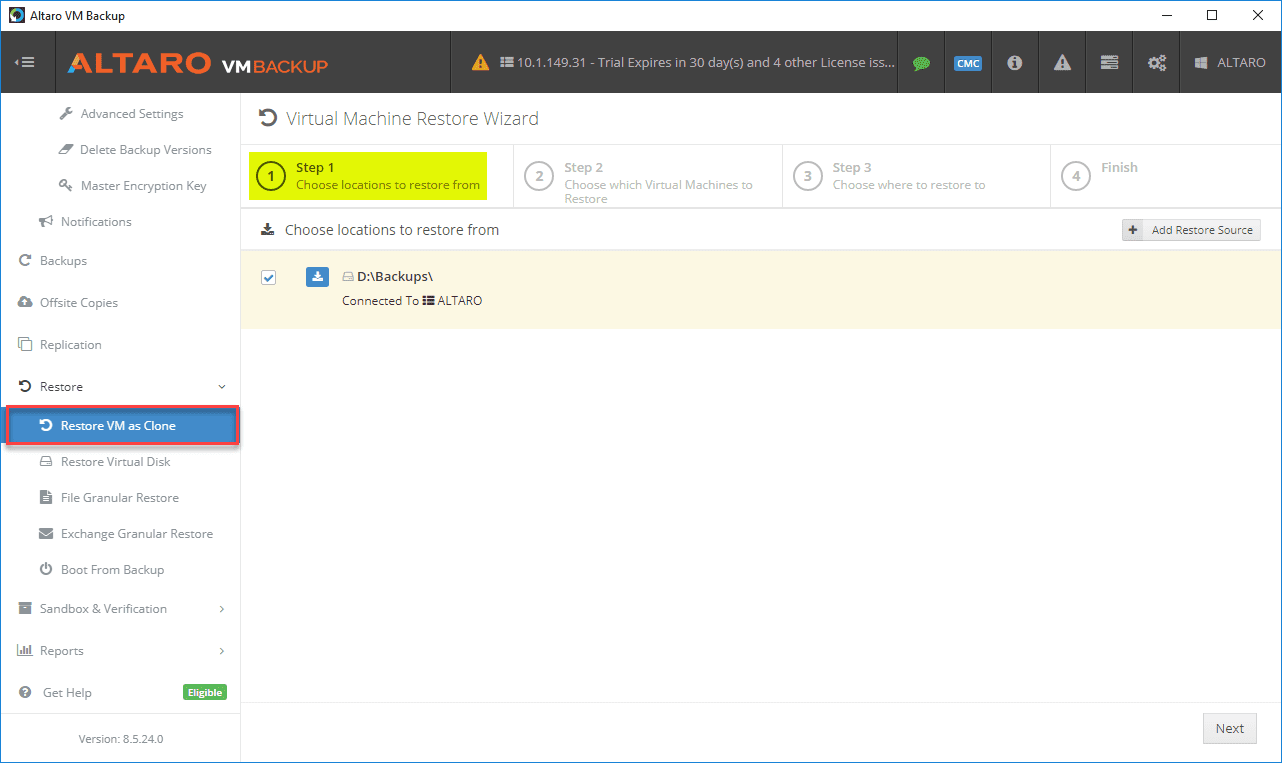Viewport: 1282px width, 763px height.
Task: Maximize the Altaro VM Backup window
Action: [1212, 15]
